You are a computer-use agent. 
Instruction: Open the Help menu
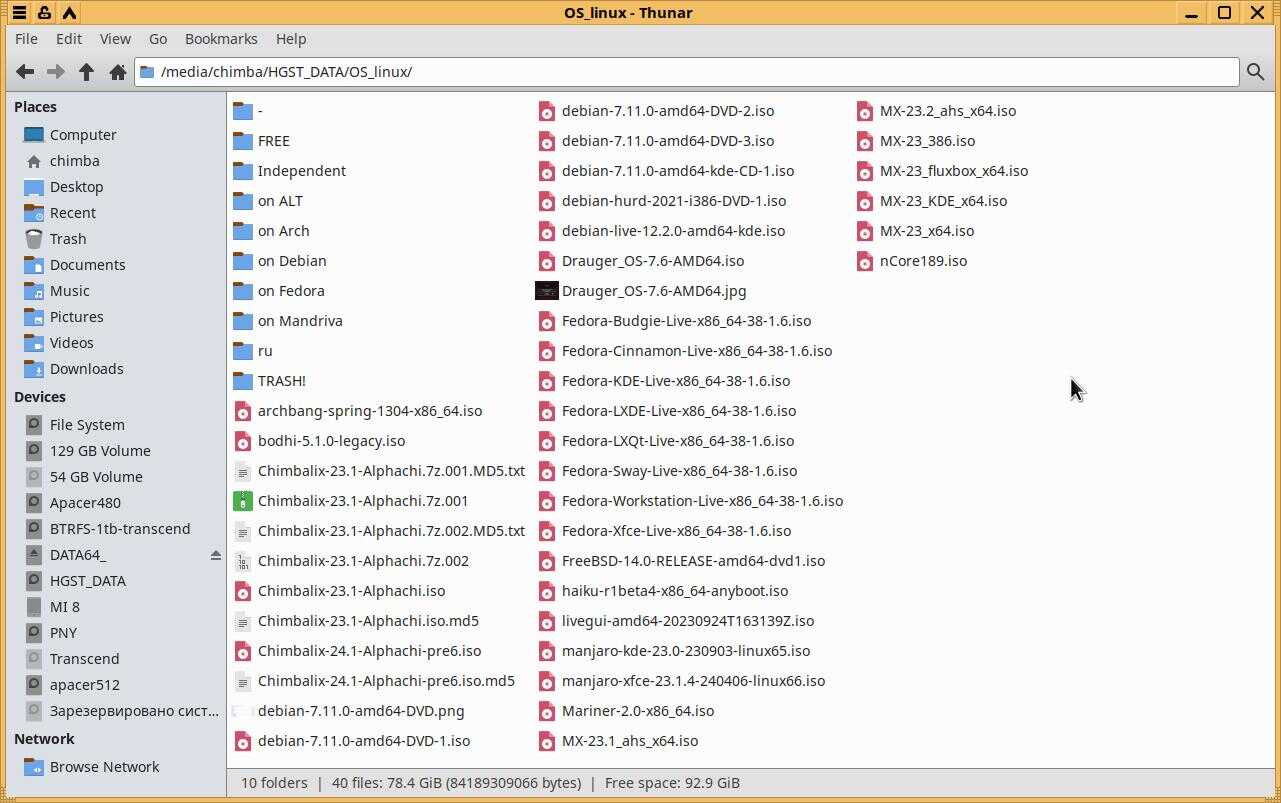(291, 39)
